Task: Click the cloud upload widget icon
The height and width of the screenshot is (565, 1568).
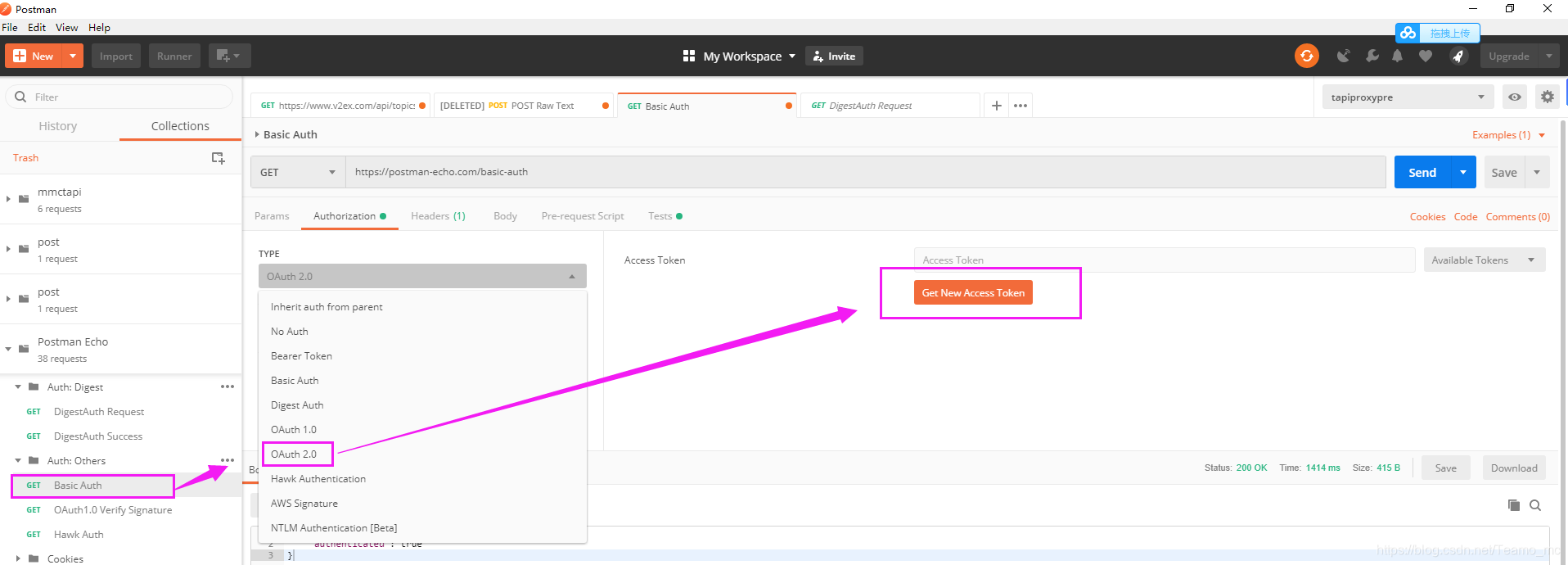Action: click(x=1408, y=33)
